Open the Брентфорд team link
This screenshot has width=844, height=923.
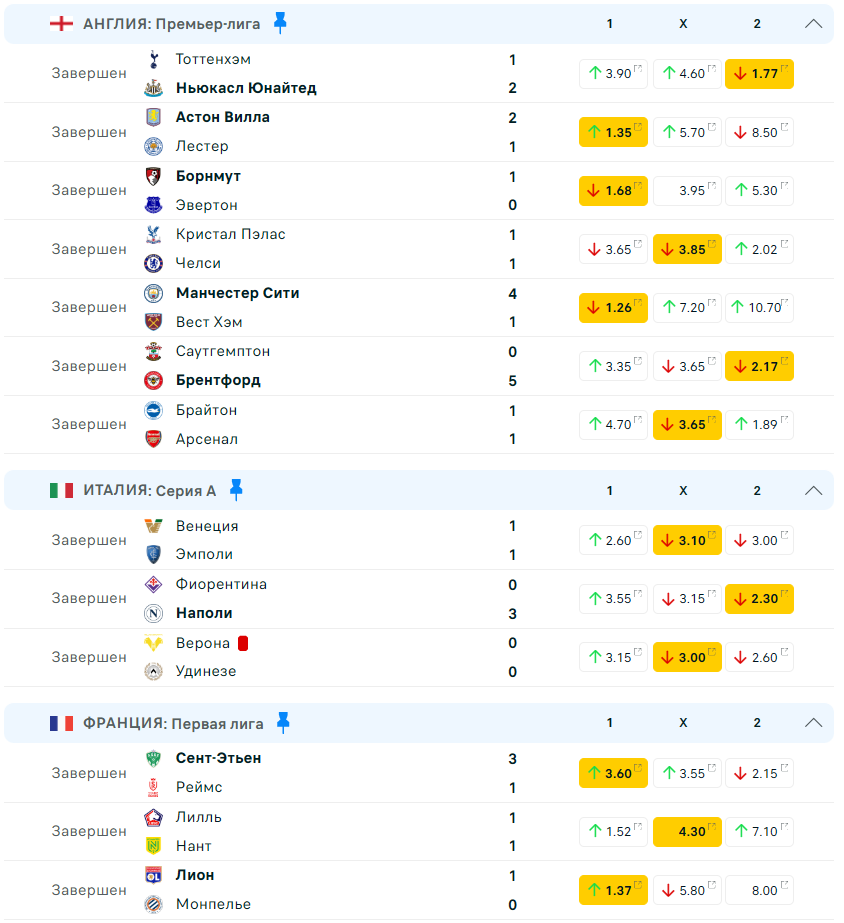click(x=218, y=380)
